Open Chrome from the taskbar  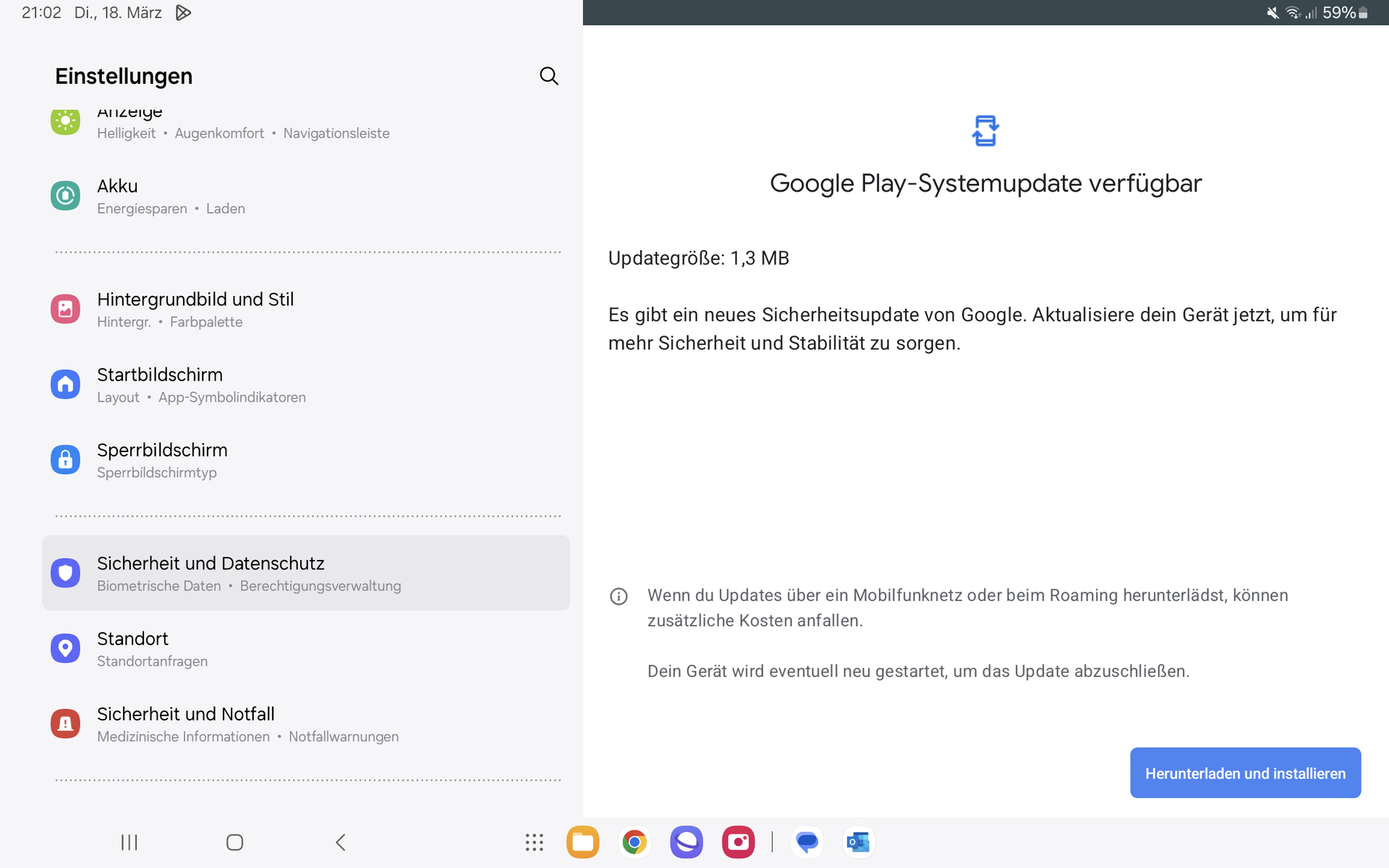click(634, 842)
